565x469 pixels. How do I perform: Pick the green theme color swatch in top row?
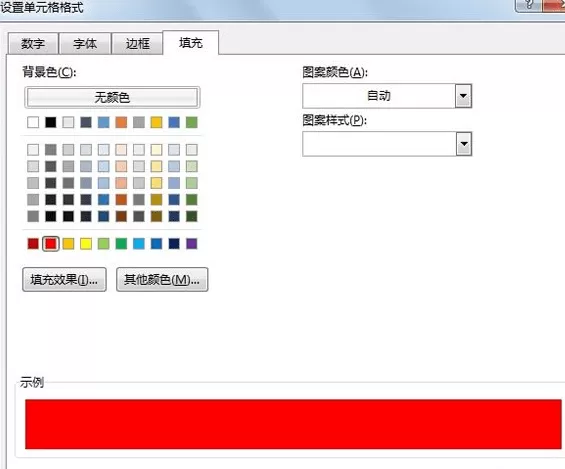[192, 122]
